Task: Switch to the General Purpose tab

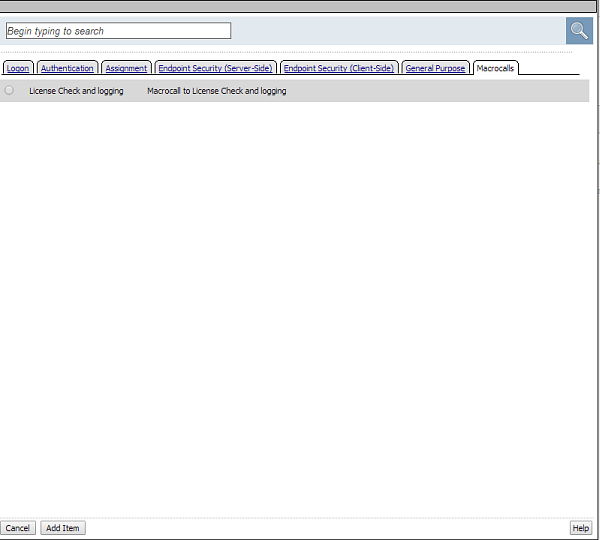Action: tap(435, 68)
